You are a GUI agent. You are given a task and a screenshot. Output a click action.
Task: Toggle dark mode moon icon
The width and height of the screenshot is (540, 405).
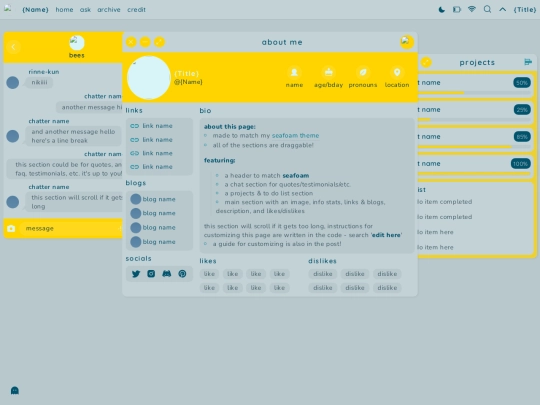click(442, 10)
